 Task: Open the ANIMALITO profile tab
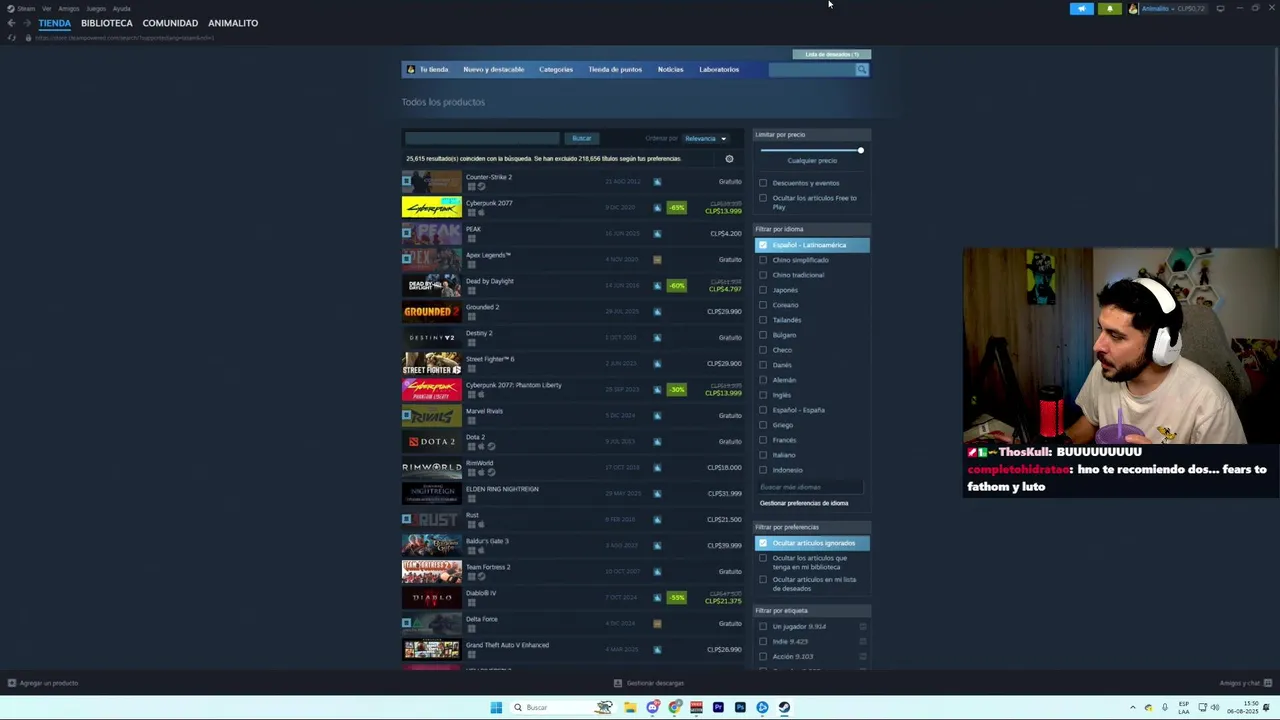point(233,23)
